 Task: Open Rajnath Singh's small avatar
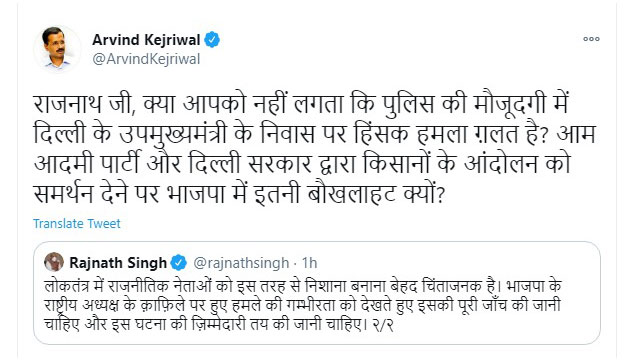[54, 262]
